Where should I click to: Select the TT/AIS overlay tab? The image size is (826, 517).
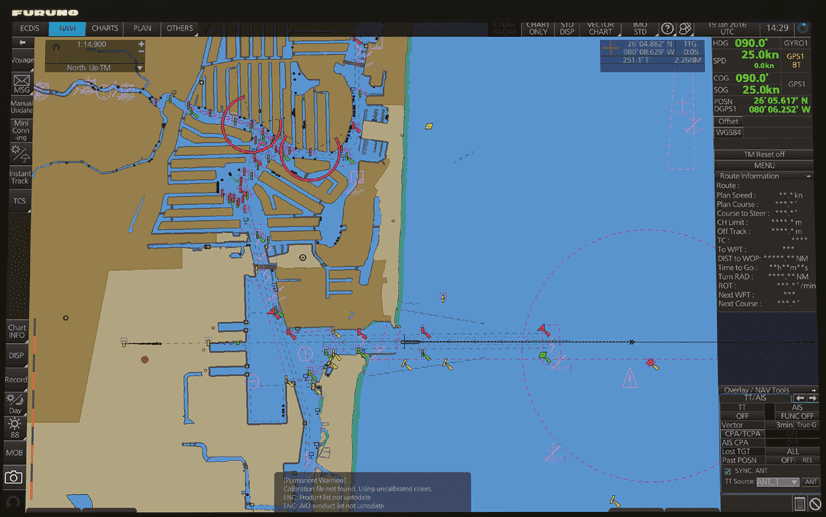click(755, 398)
